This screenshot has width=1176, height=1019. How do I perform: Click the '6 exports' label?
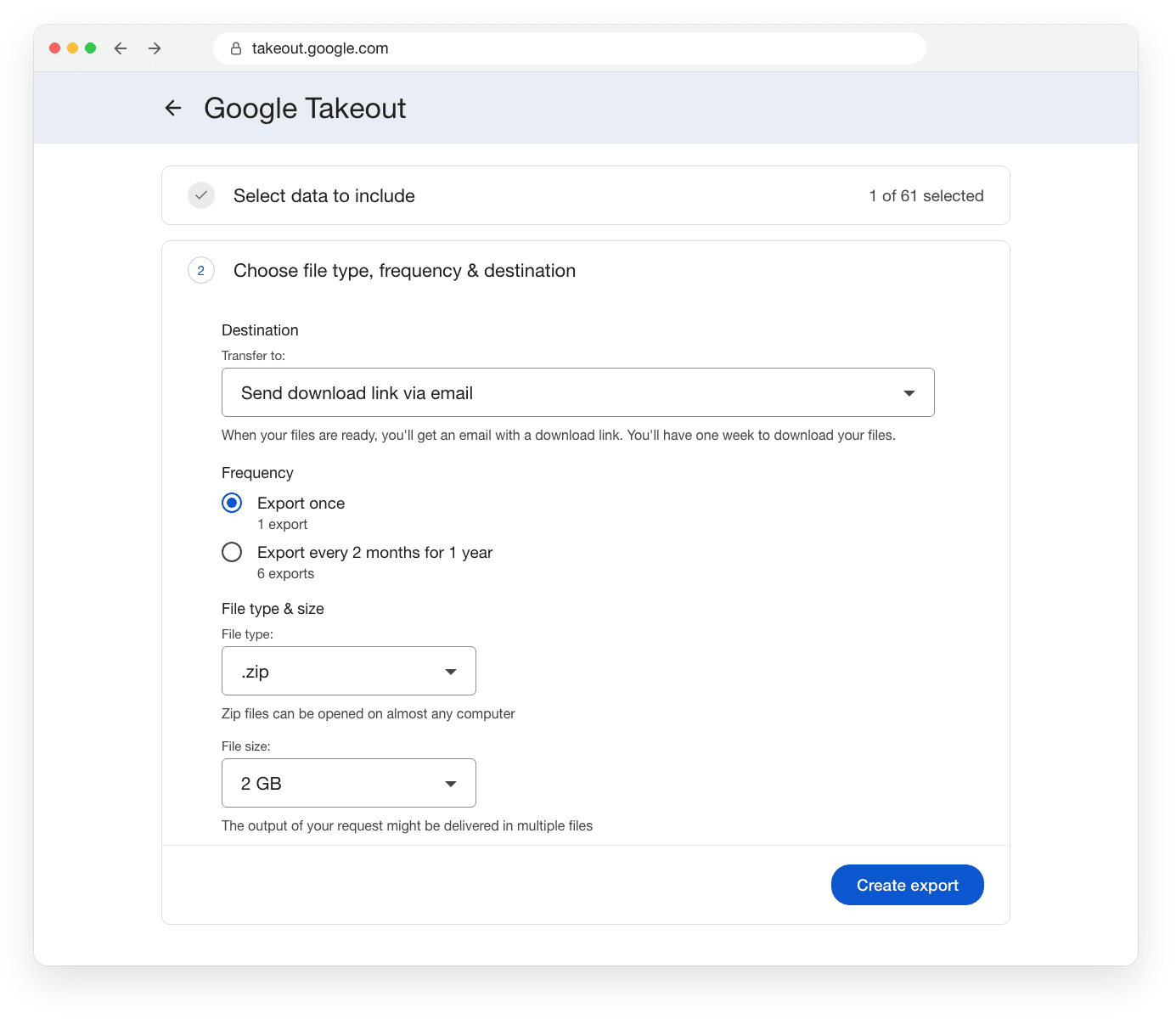(x=285, y=574)
